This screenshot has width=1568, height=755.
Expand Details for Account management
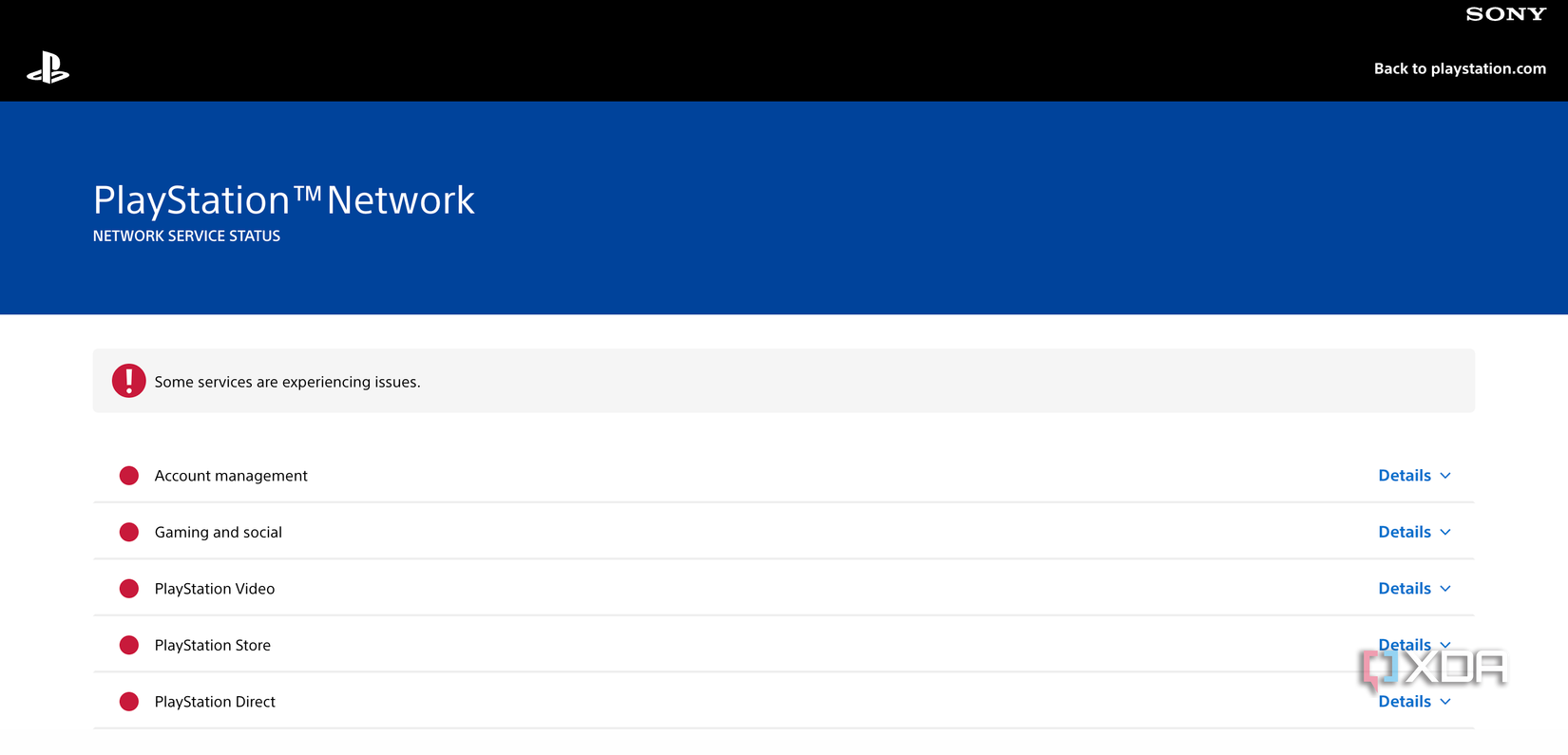(1405, 475)
